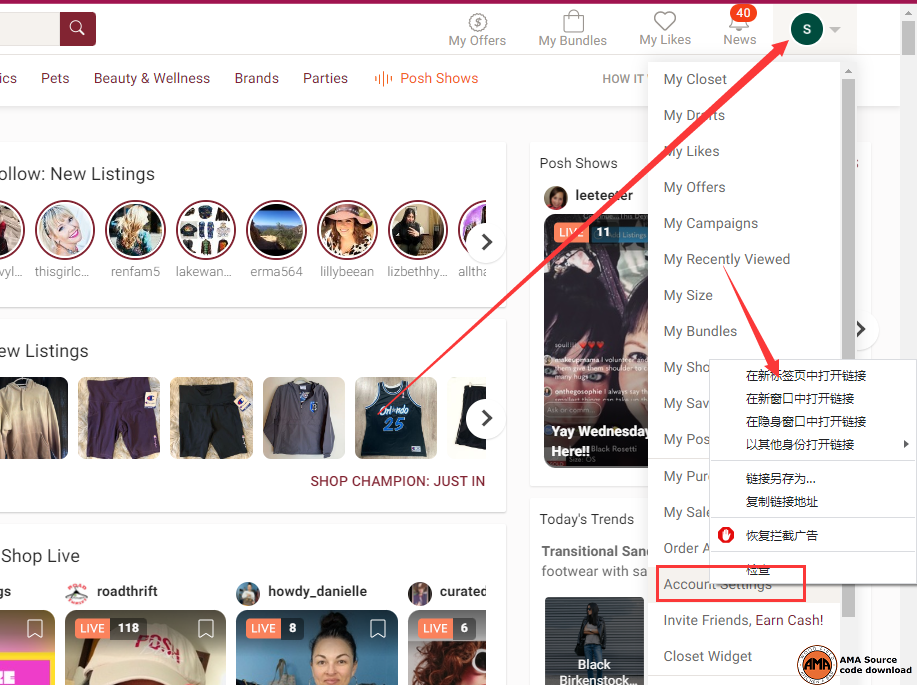Bookmark the howdy_danielle live show

tap(378, 628)
